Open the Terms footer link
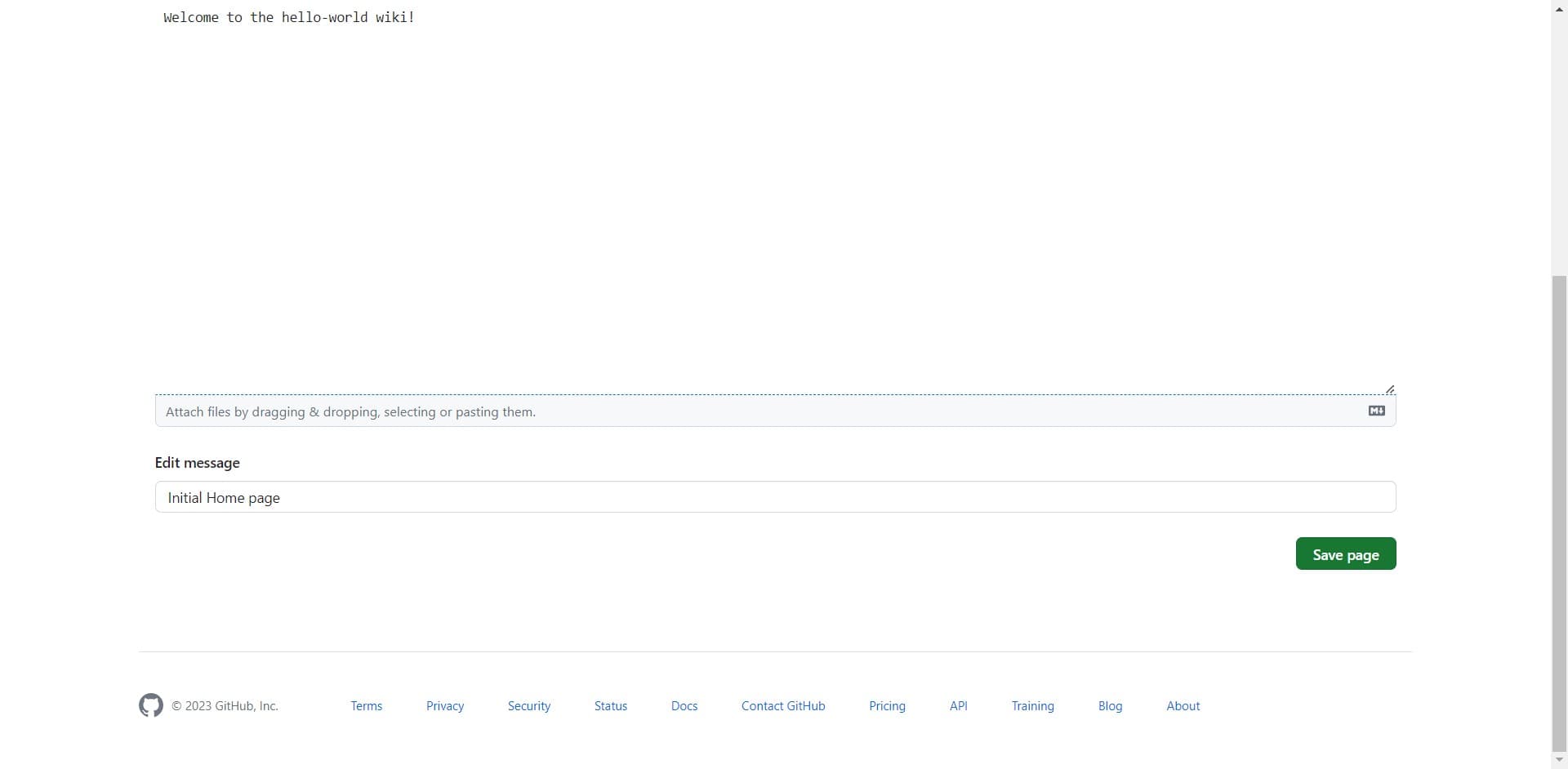The width and height of the screenshot is (1568, 769). [x=366, y=706]
